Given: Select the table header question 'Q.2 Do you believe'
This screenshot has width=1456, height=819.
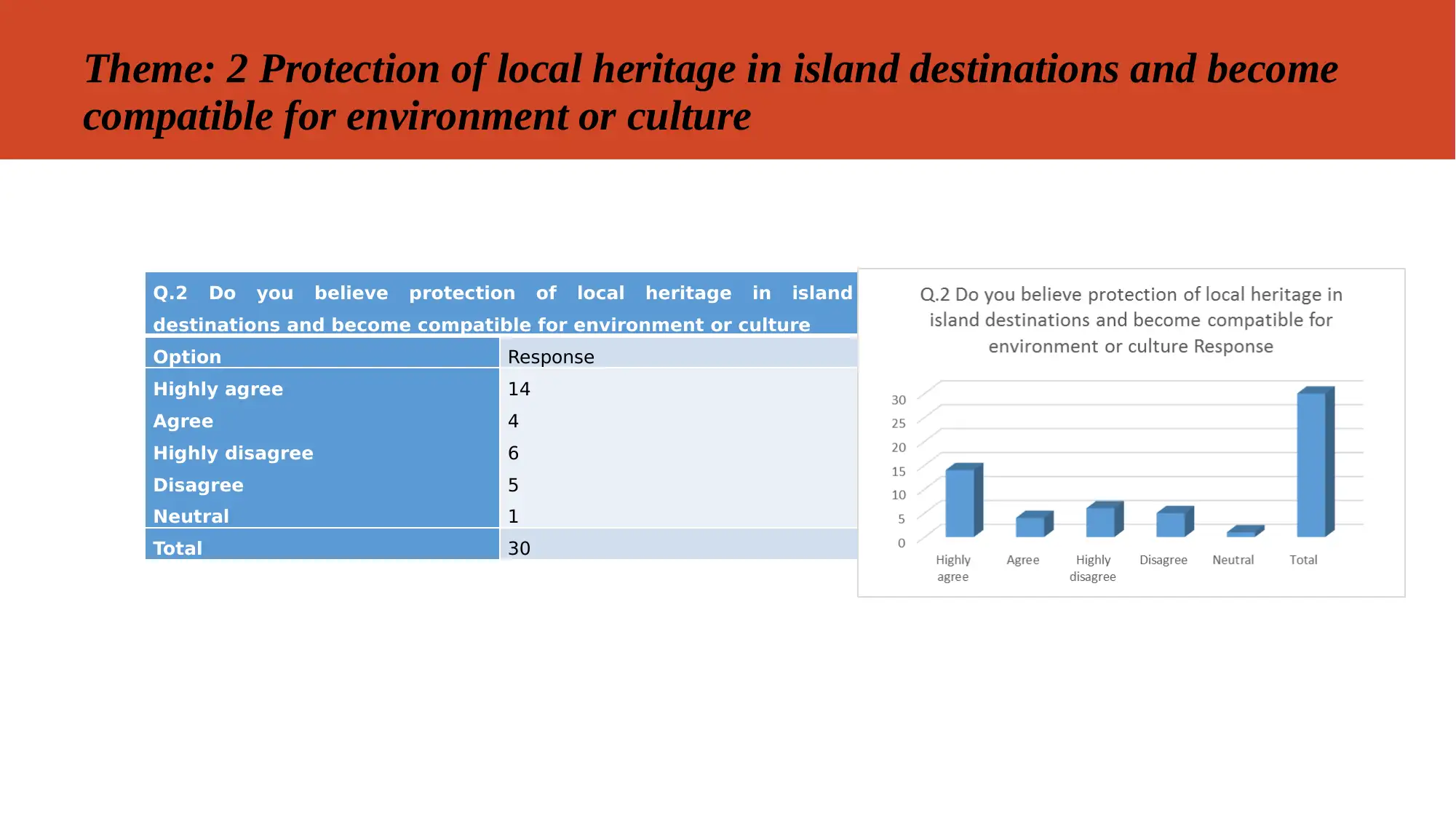Looking at the screenshot, I should click(x=502, y=309).
